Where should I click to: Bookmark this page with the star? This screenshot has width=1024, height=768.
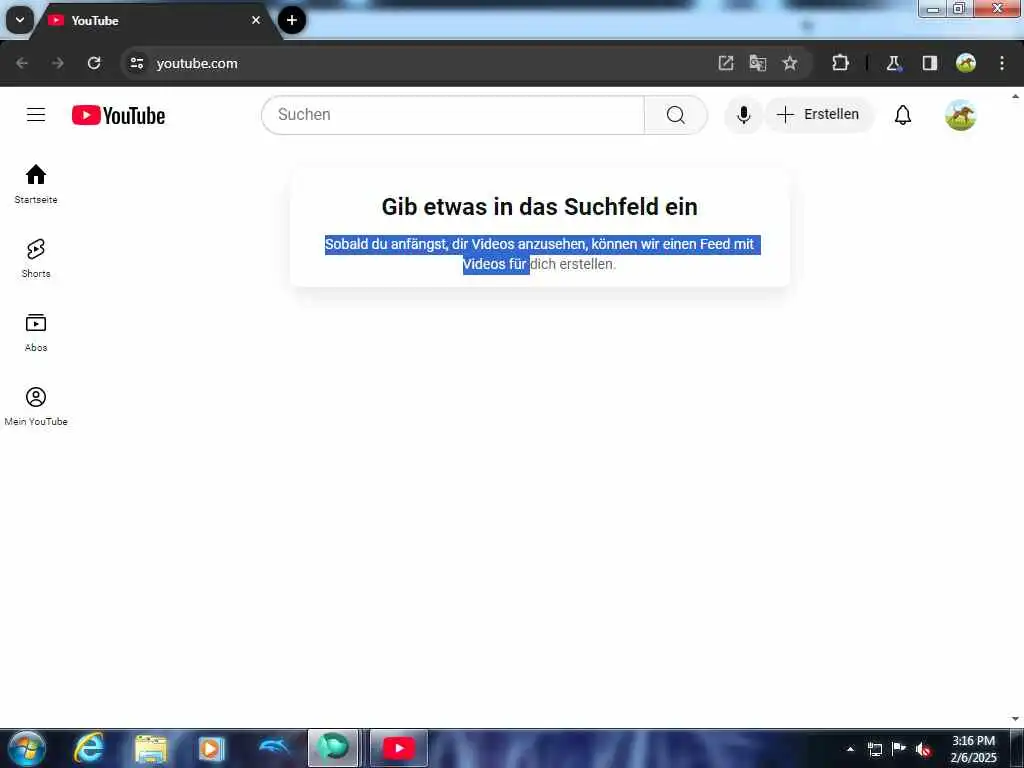click(x=790, y=63)
